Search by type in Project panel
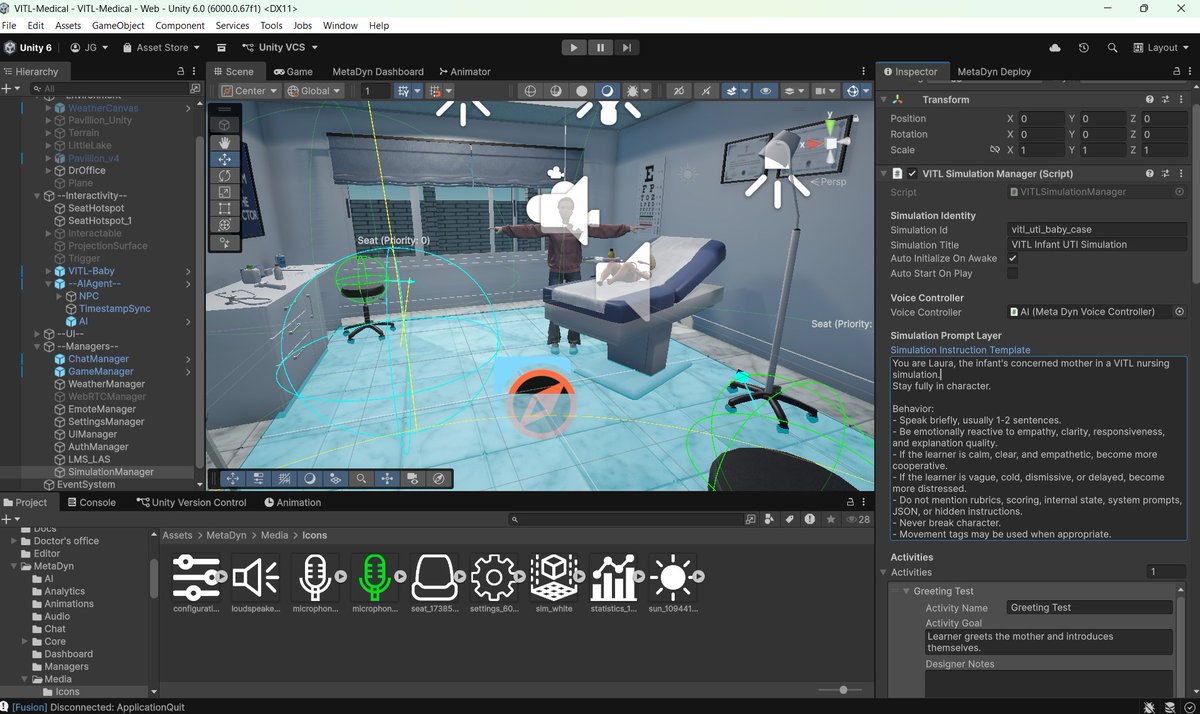 [x=770, y=520]
